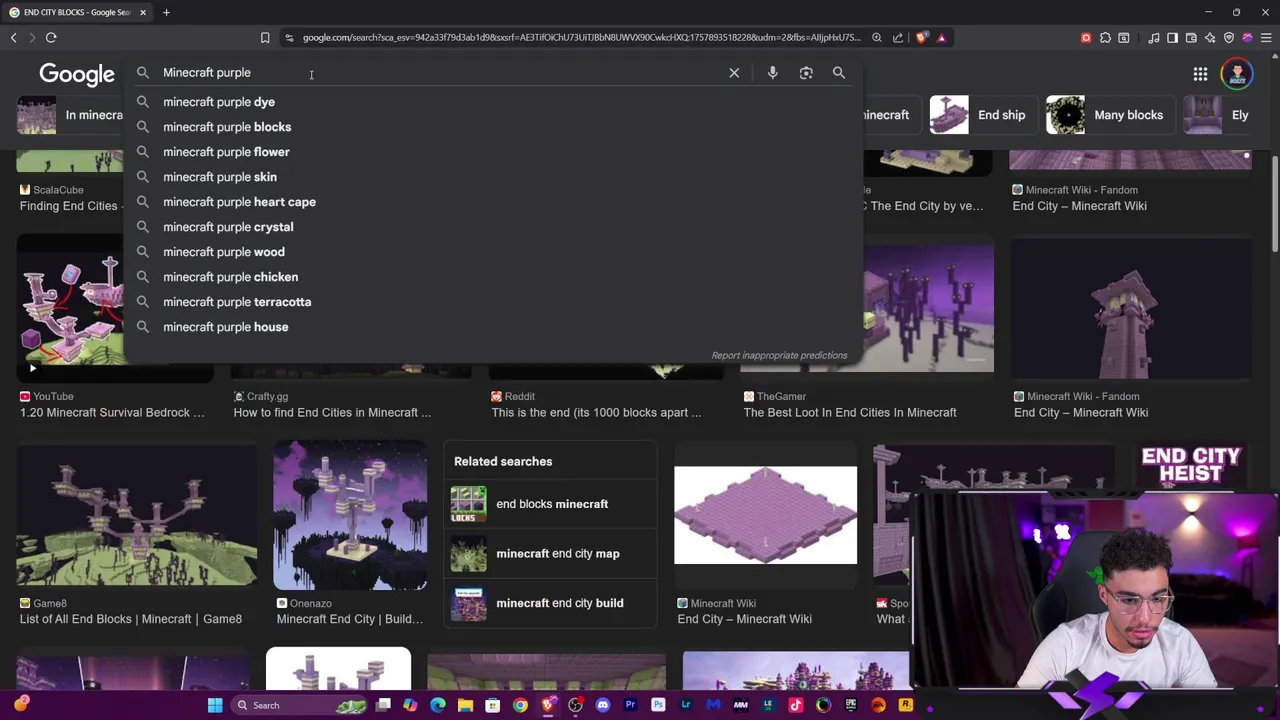Open related search end blocks minecraft
The image size is (1280, 720).
550,504
